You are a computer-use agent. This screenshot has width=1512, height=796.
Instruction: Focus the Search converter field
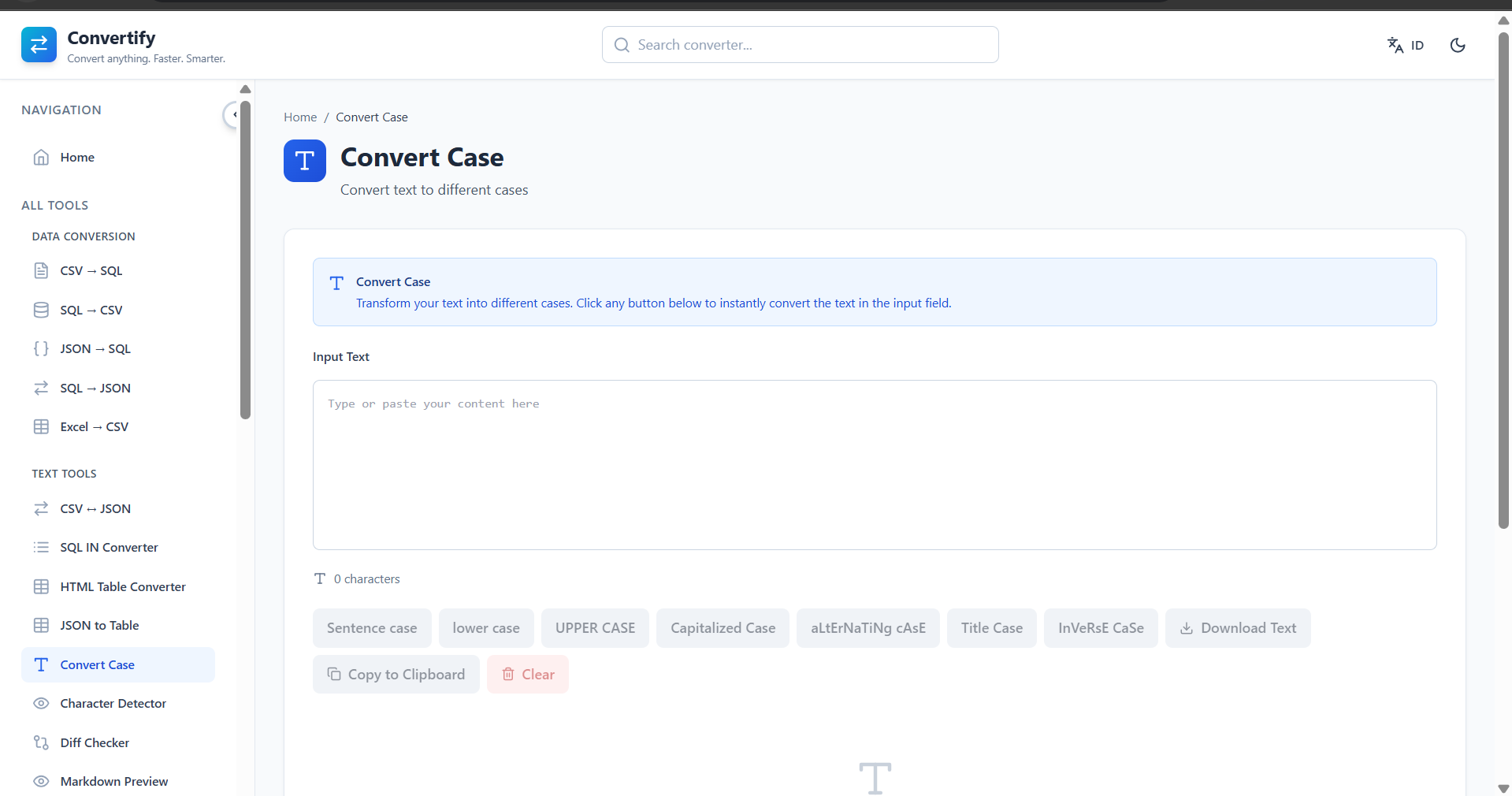pyautogui.click(x=800, y=45)
